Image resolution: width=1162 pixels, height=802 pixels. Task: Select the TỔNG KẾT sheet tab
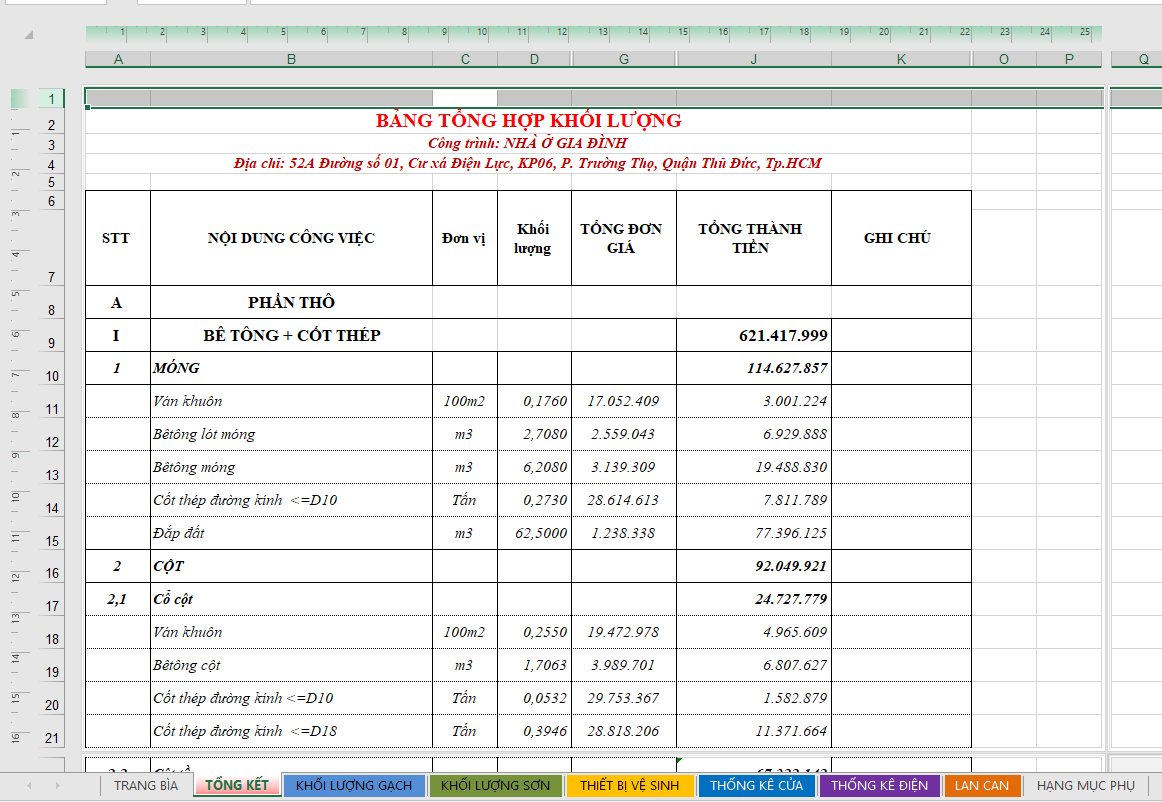tap(237, 785)
